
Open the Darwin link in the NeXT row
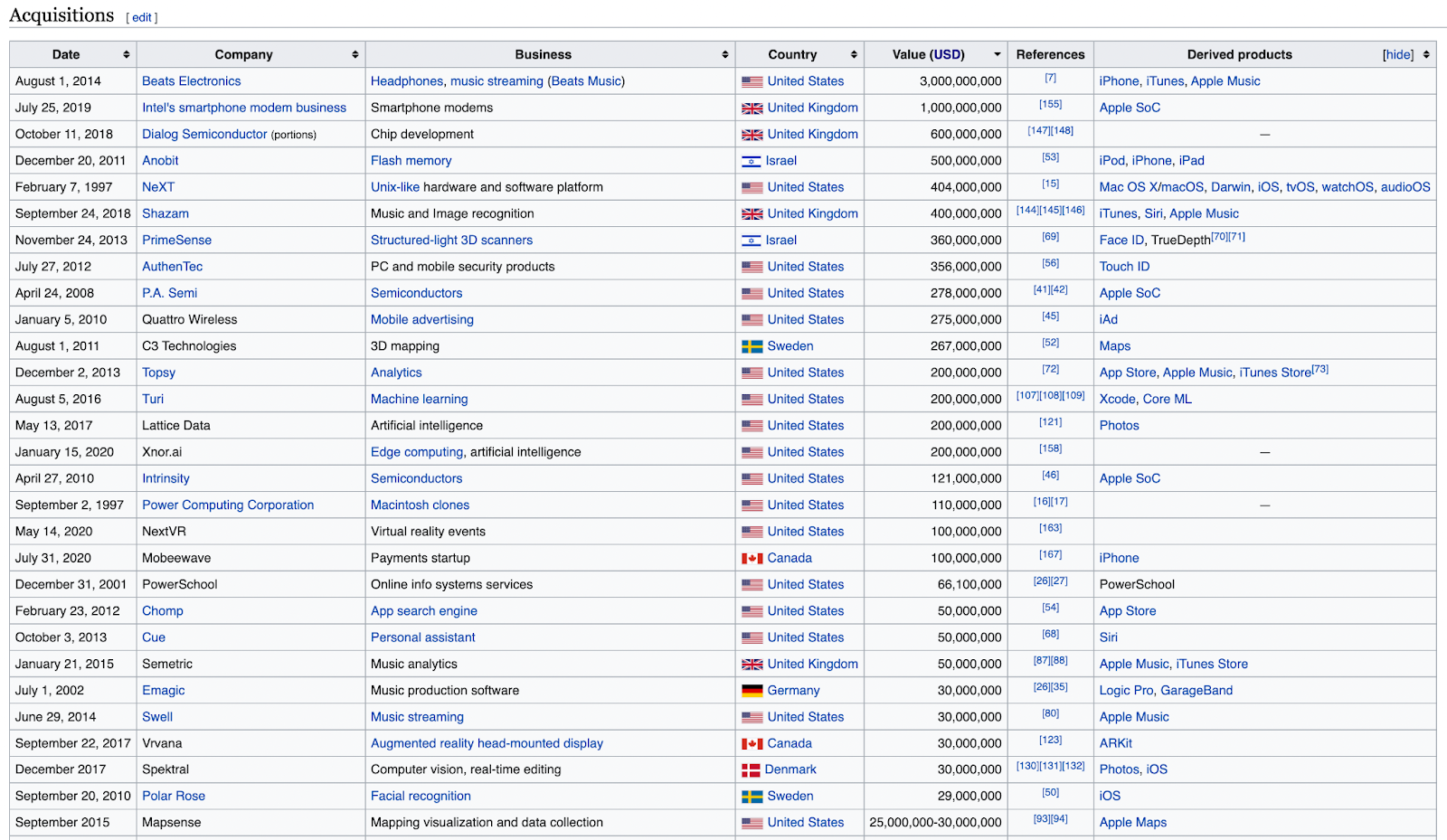1231,187
